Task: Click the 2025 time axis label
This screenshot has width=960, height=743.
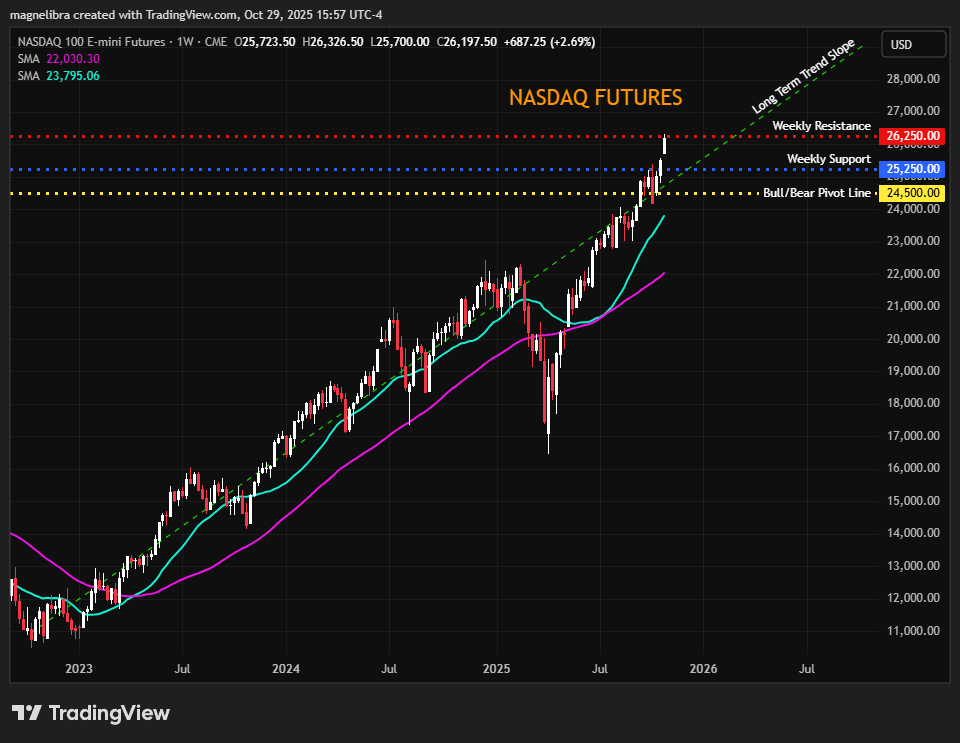Action: pyautogui.click(x=497, y=668)
